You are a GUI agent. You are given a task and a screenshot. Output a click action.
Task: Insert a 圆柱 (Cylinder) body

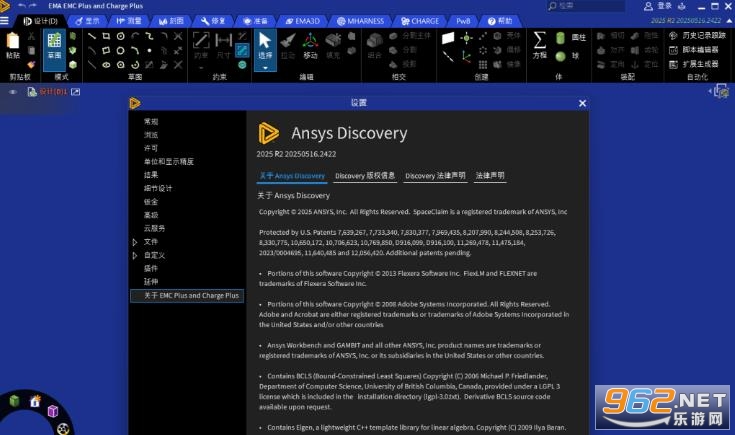[x=570, y=38]
